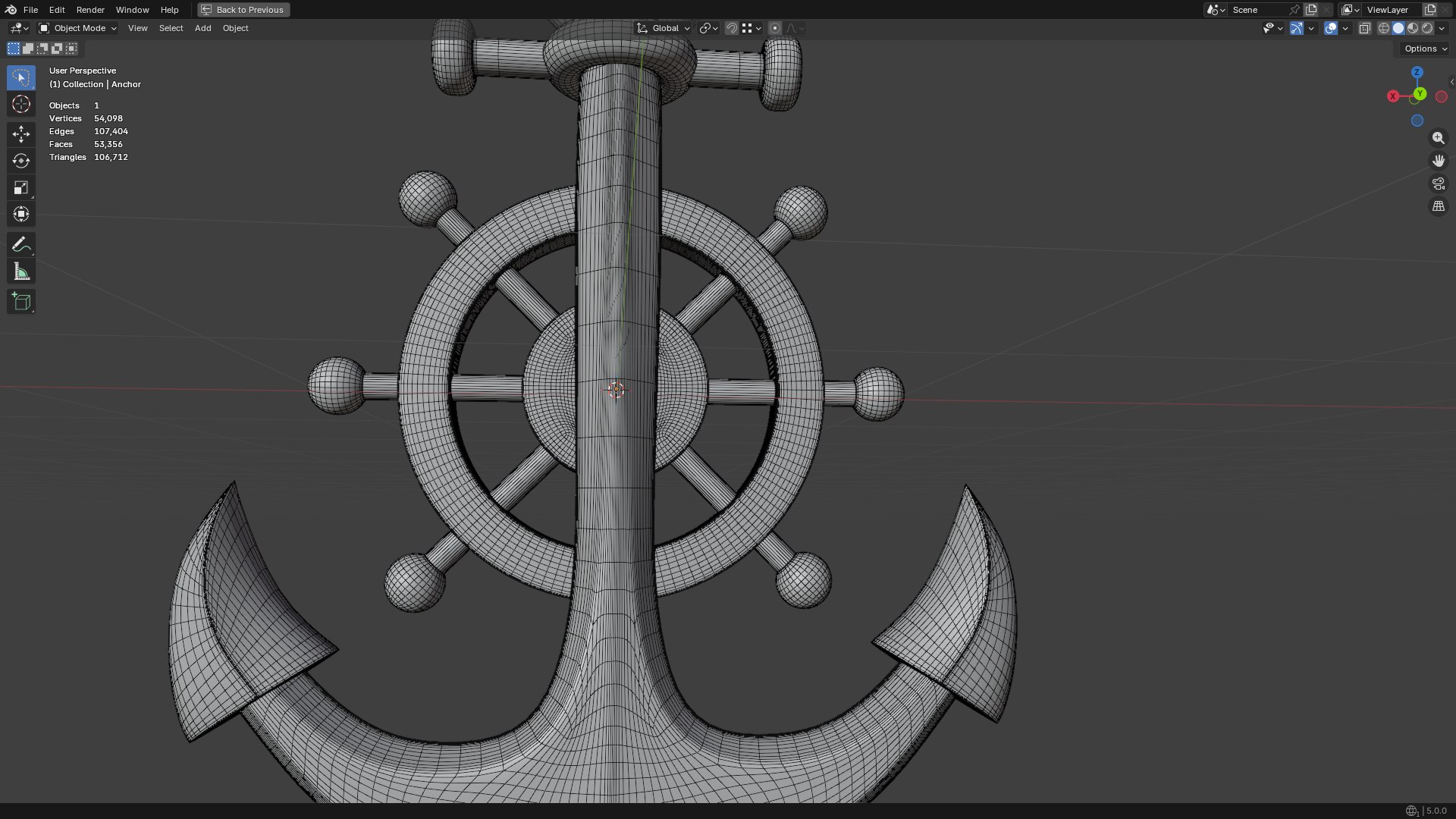Image resolution: width=1456 pixels, height=819 pixels.
Task: Select the Scale tool
Action: click(21, 187)
